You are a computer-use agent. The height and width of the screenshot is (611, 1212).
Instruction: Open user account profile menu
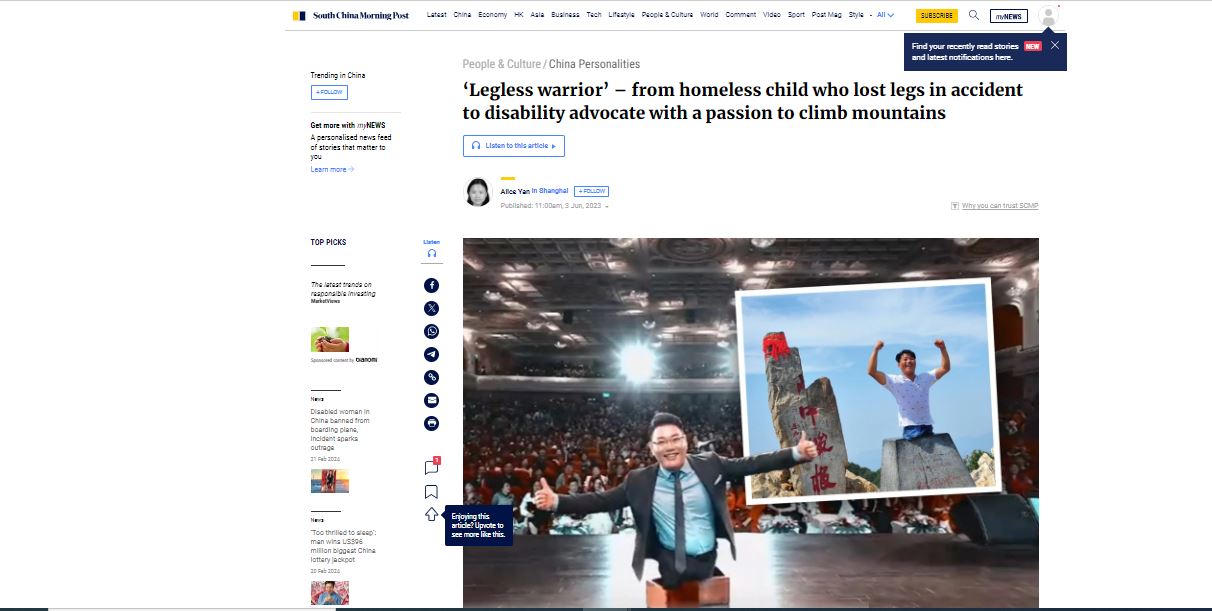(x=1048, y=16)
